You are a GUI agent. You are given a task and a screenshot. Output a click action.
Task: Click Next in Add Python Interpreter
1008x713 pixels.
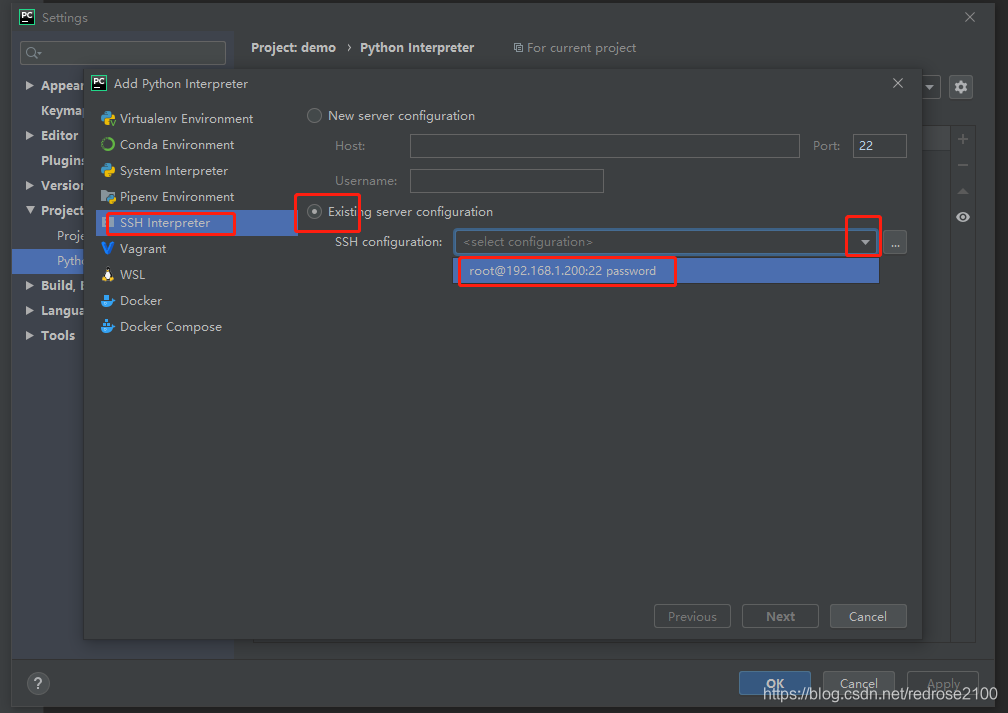pyautogui.click(x=780, y=616)
